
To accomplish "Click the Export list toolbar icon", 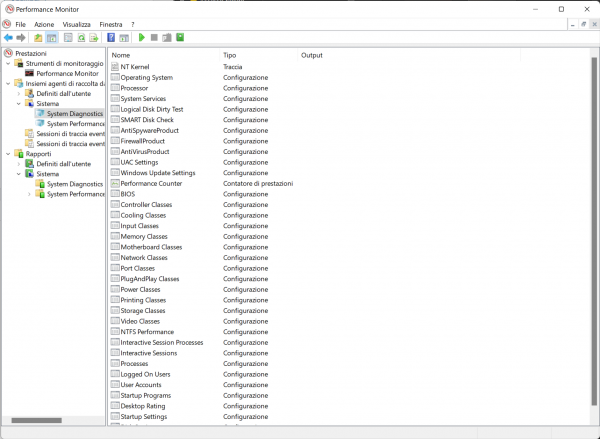I will [x=93, y=38].
